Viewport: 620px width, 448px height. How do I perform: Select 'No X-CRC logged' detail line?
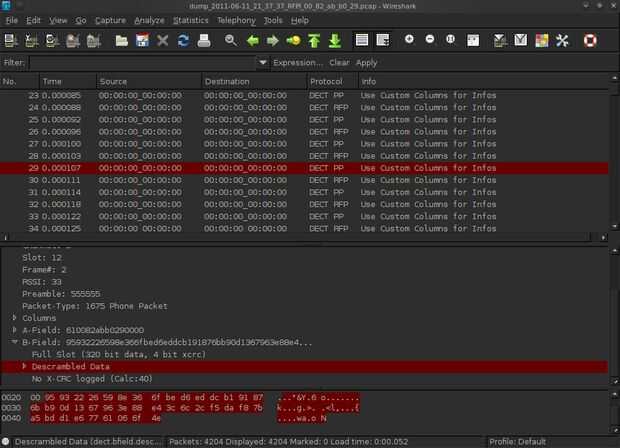click(92, 378)
